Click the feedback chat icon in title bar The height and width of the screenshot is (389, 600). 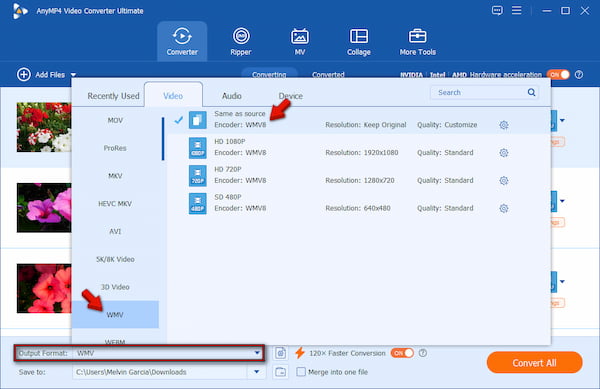coord(497,10)
